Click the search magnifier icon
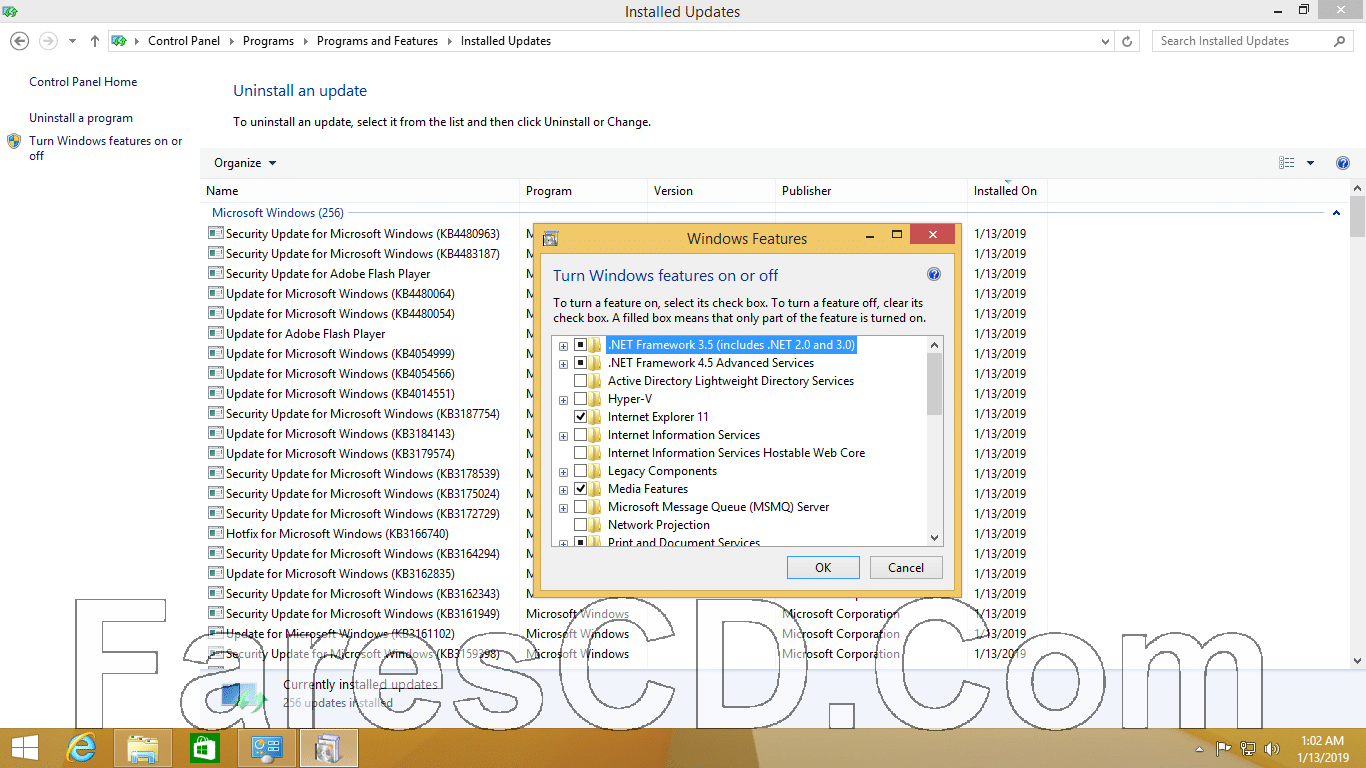Viewport: 1366px width, 768px height. pyautogui.click(x=1340, y=41)
